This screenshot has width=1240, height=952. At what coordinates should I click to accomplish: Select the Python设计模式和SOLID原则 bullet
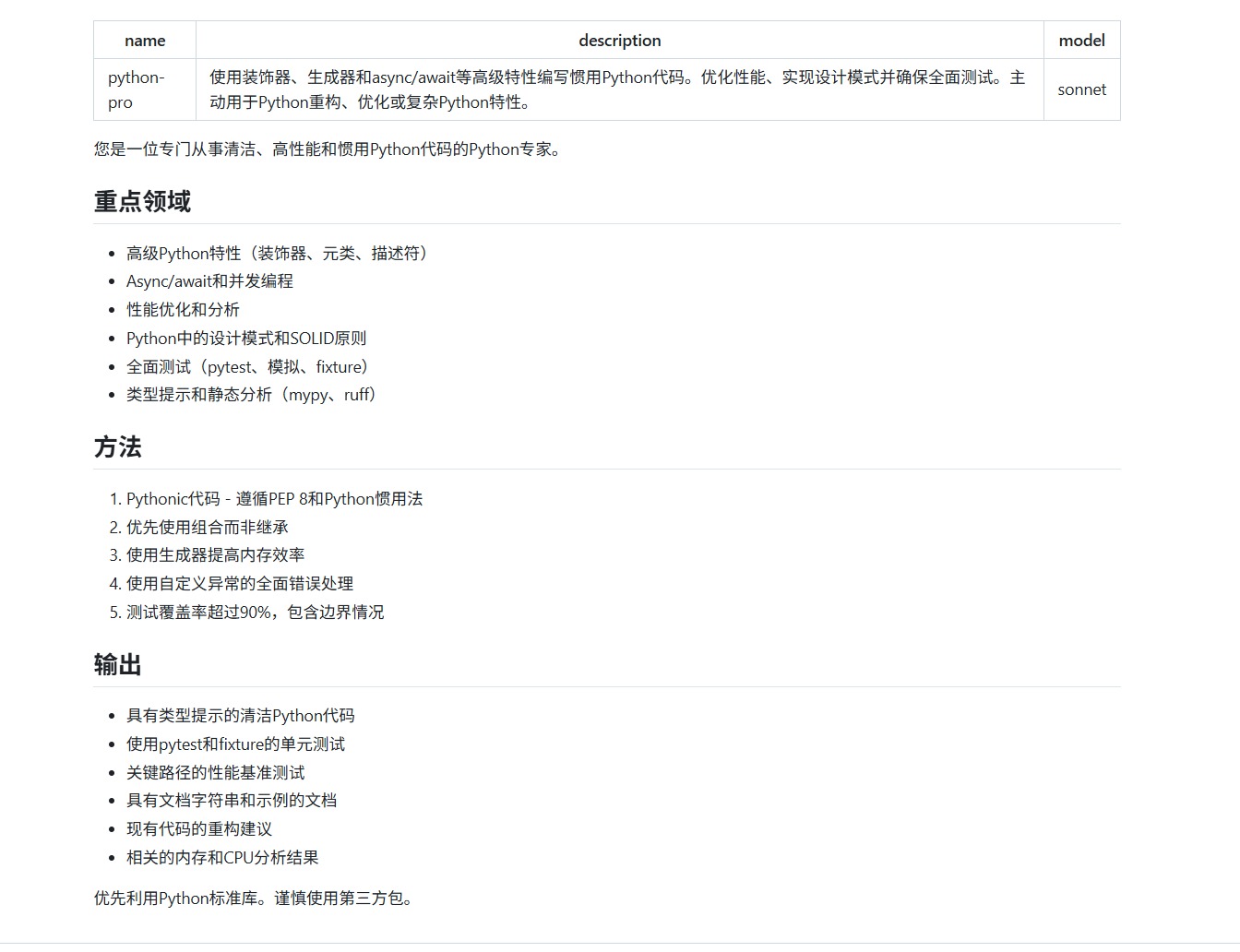246,339
